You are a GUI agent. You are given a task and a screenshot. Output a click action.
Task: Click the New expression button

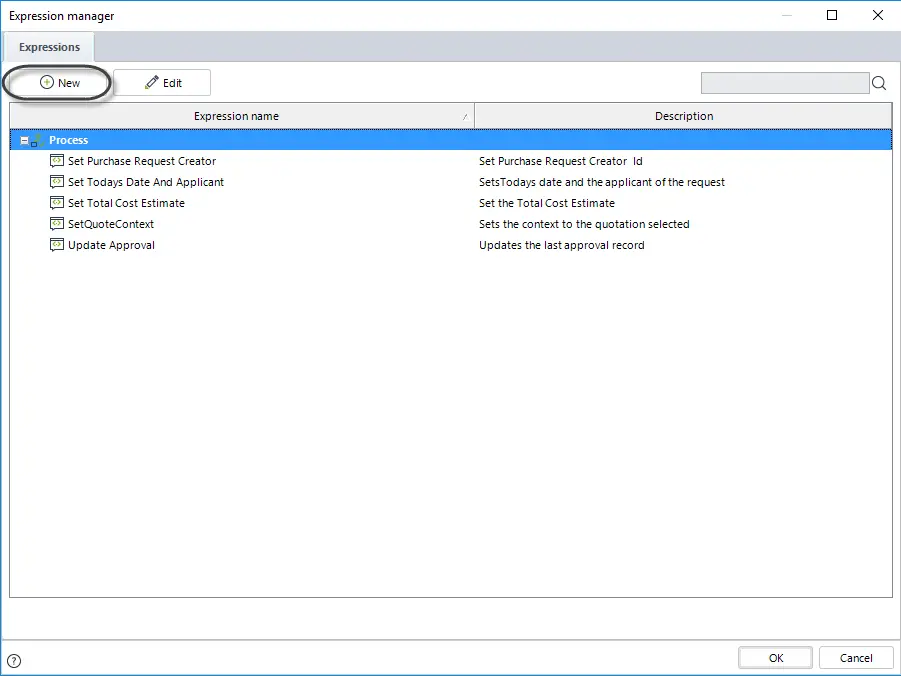point(59,83)
